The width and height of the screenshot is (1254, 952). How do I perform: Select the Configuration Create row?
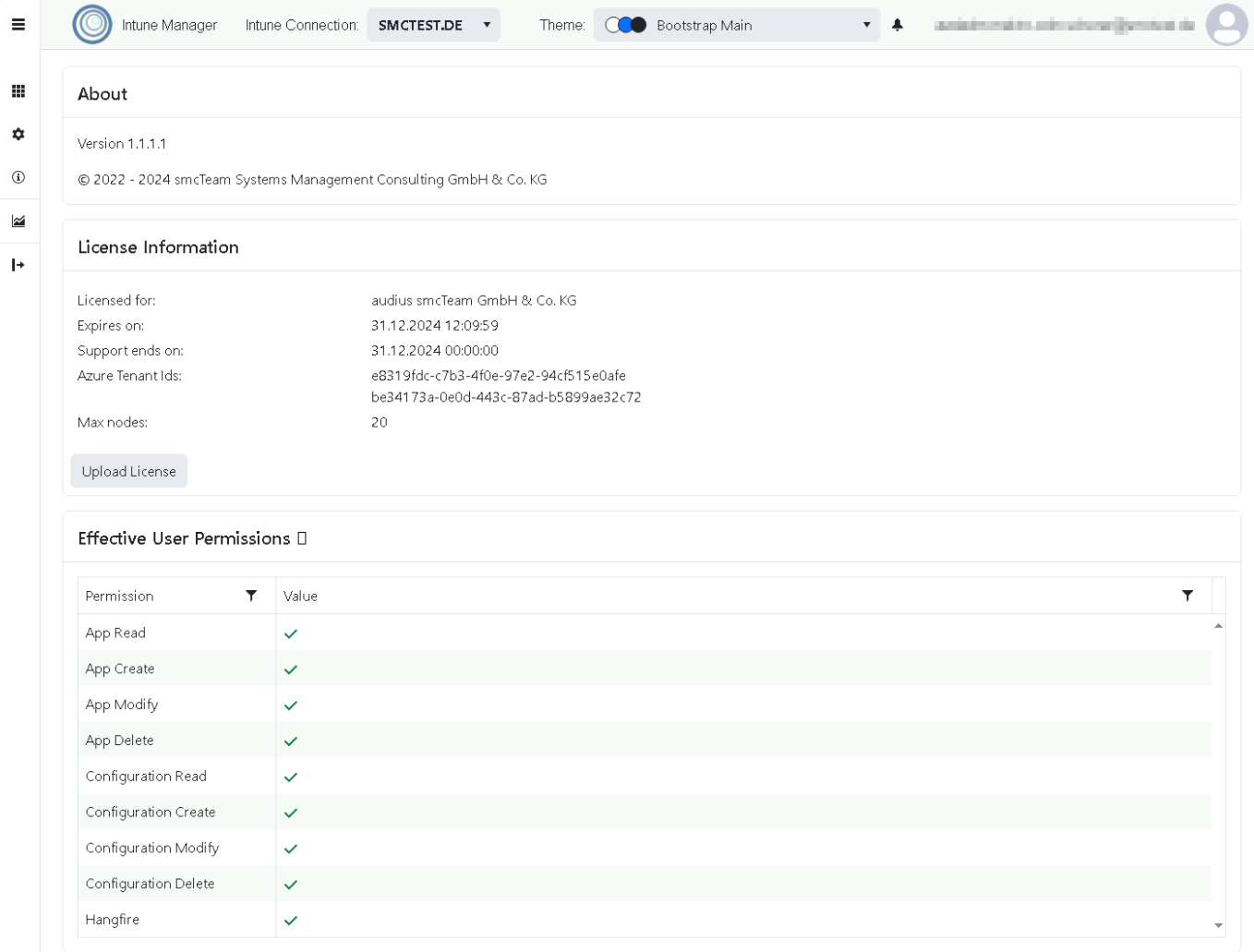pos(645,813)
